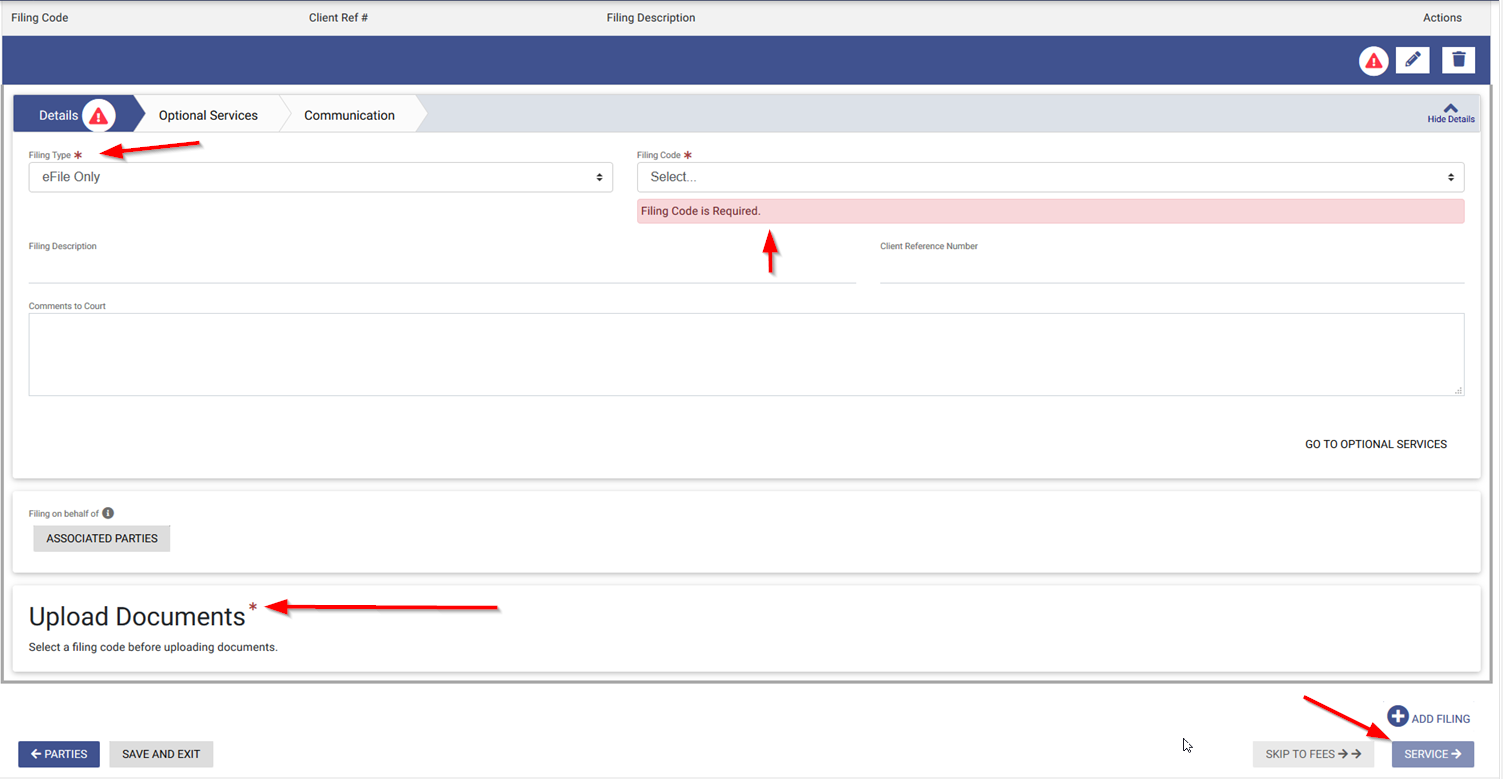Click the plus icon to add filing
The width and height of the screenshot is (1503, 779).
tap(1398, 717)
